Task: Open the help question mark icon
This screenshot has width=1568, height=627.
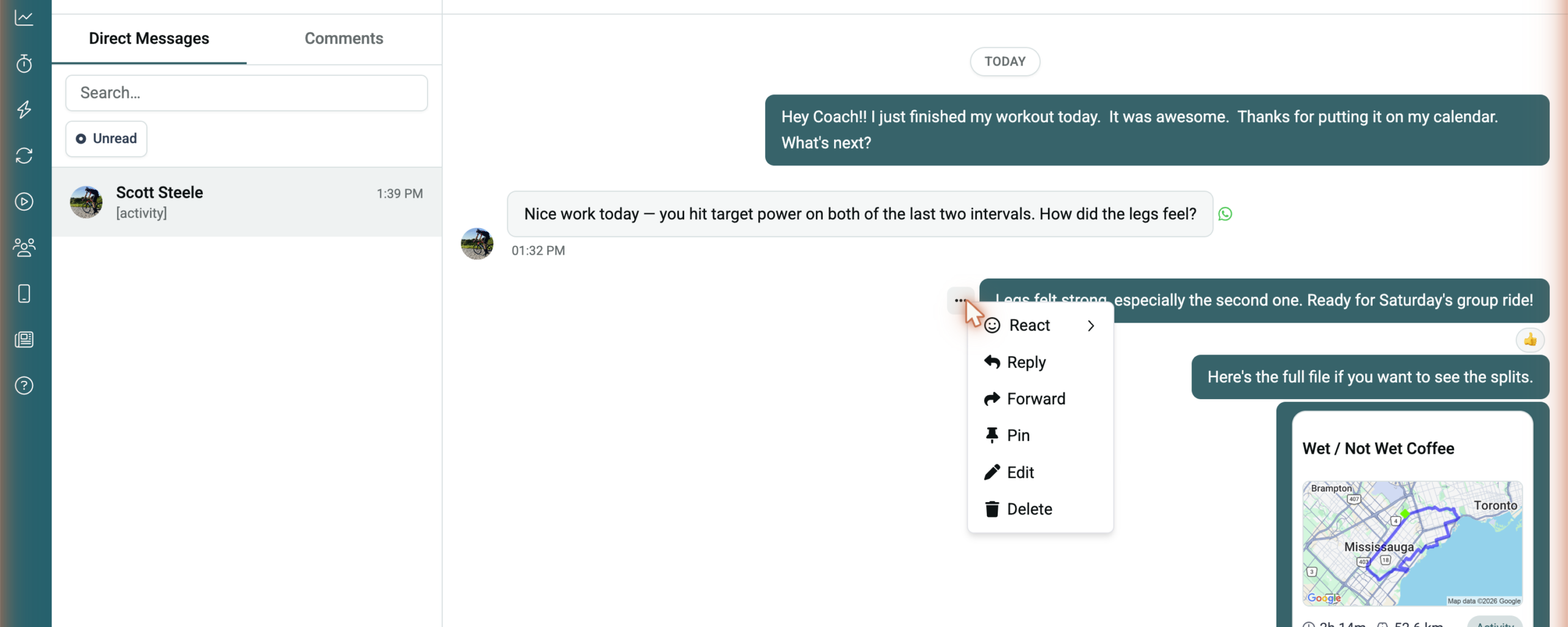Action: click(x=24, y=385)
